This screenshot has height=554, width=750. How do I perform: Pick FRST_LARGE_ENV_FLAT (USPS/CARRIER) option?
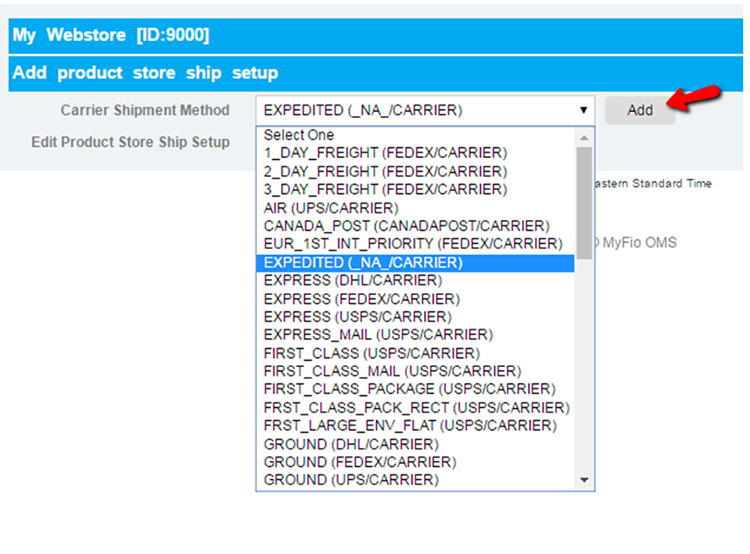415,426
